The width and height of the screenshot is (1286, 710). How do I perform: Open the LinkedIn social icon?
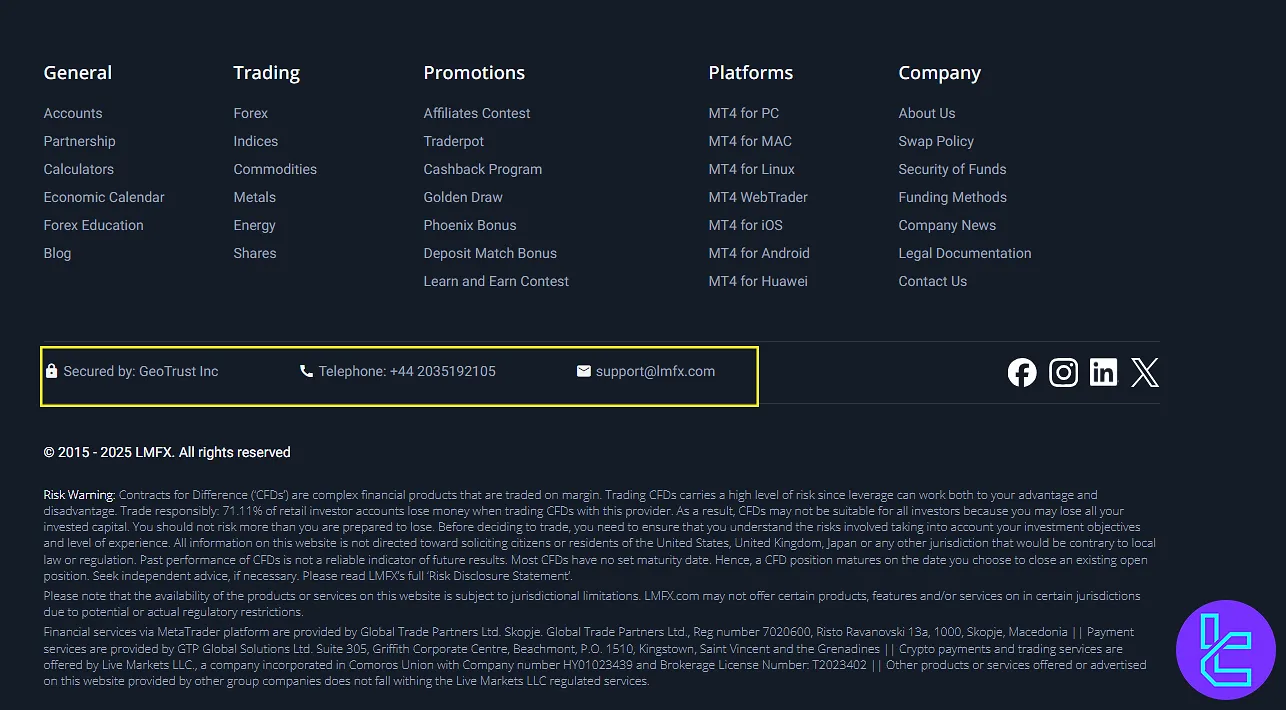[x=1104, y=373]
